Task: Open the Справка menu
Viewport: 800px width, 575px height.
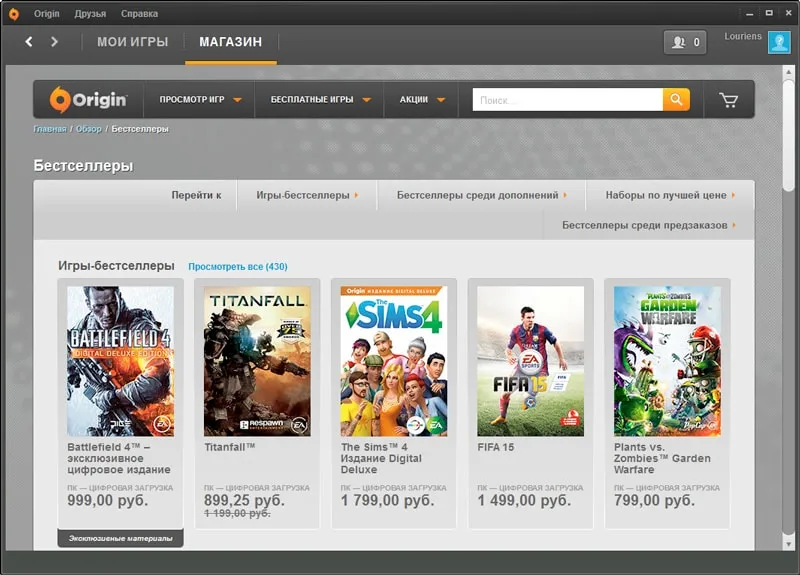Action: 139,14
